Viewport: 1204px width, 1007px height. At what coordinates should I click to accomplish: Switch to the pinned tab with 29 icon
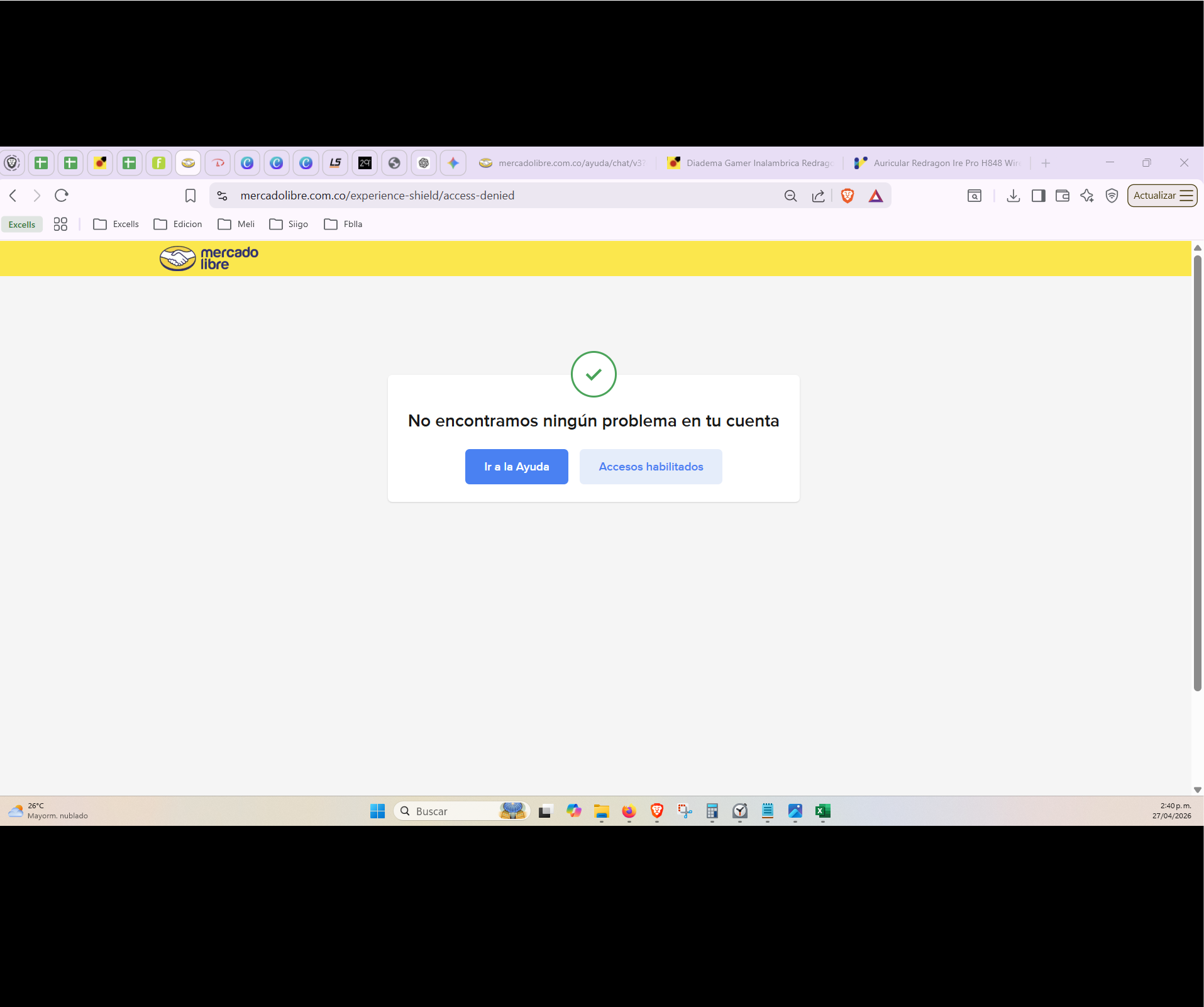coord(365,163)
